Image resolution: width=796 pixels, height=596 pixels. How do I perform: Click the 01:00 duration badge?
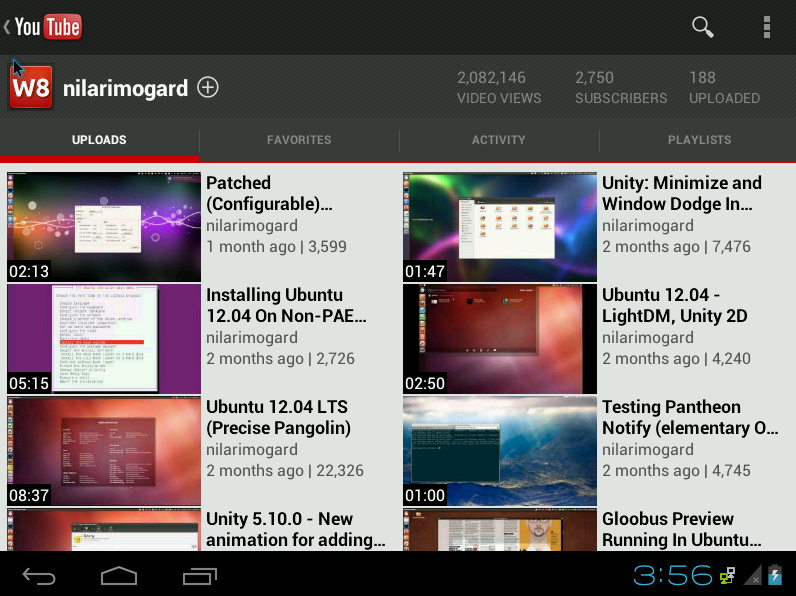point(425,495)
